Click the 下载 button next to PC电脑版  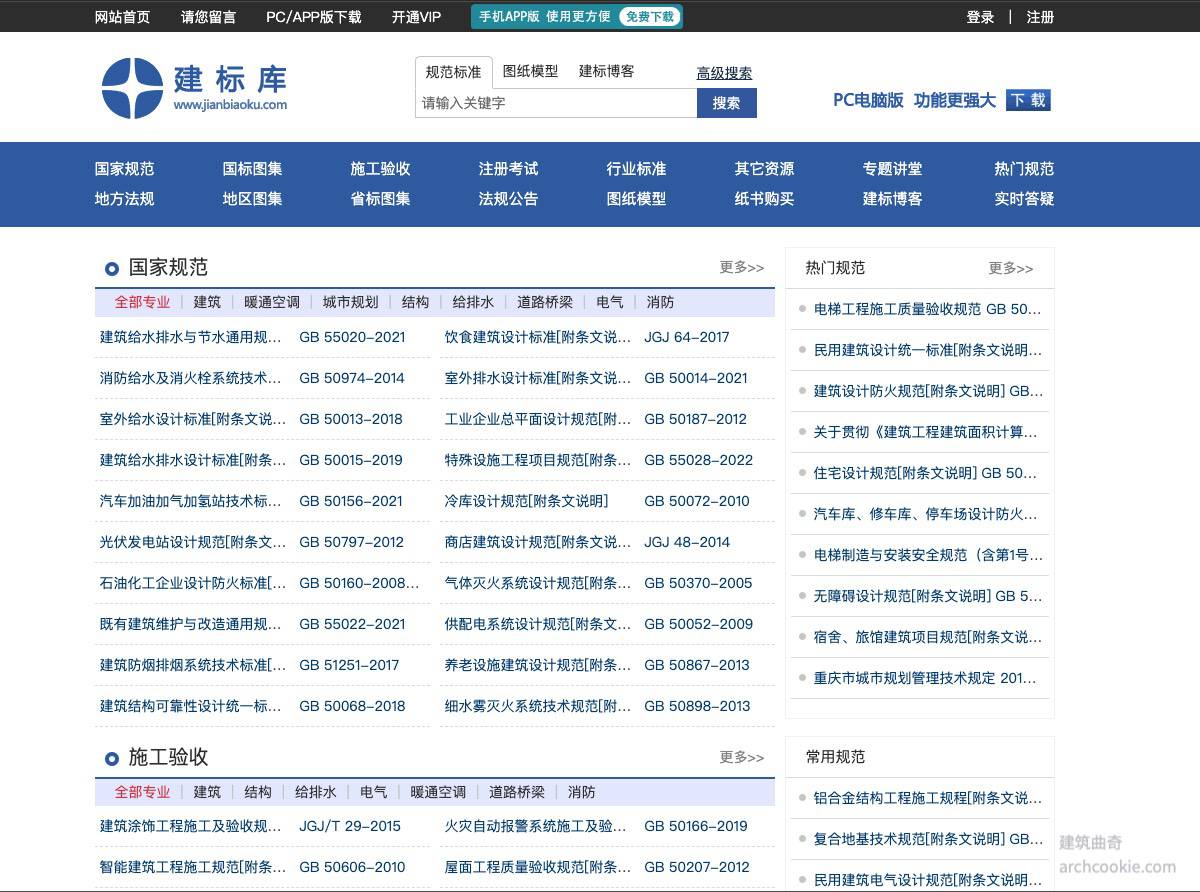(1029, 100)
